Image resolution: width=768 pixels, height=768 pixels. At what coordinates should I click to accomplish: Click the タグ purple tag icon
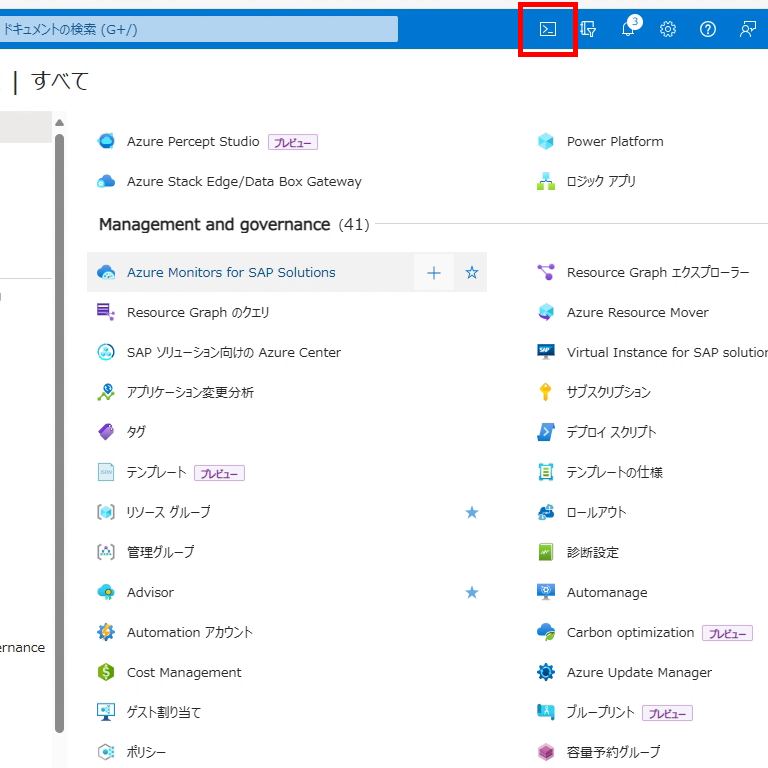(106, 432)
